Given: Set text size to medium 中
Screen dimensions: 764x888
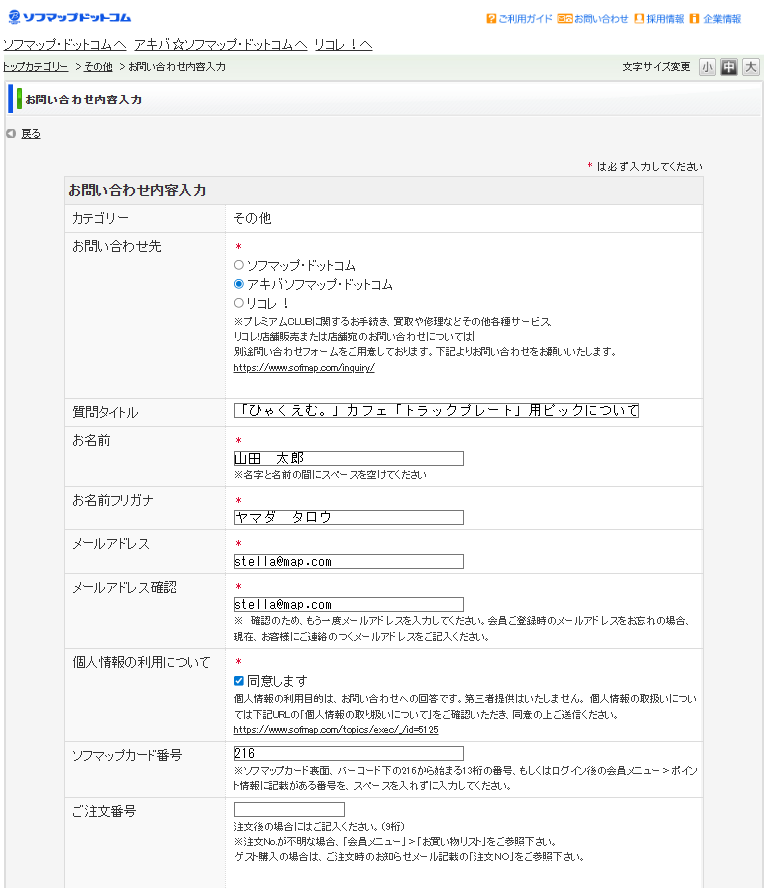Looking at the screenshot, I should click(x=729, y=67).
